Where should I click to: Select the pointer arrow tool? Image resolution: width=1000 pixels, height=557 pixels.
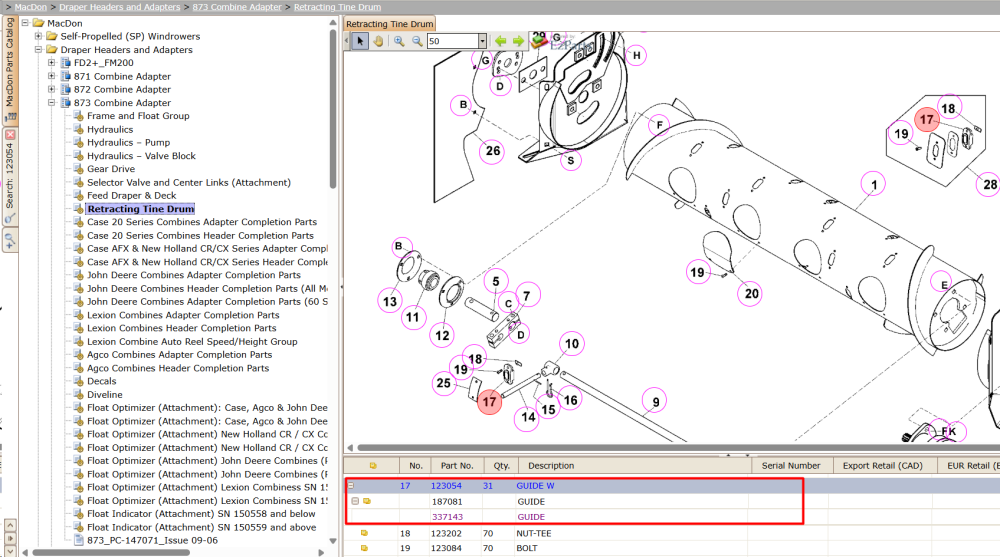(x=360, y=41)
